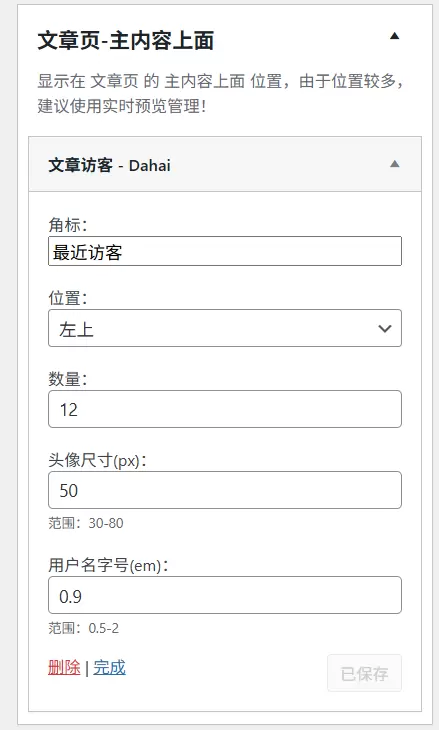Click the 头像尺寸(px) label
The width and height of the screenshot is (439, 730).
pyautogui.click(x=97, y=460)
